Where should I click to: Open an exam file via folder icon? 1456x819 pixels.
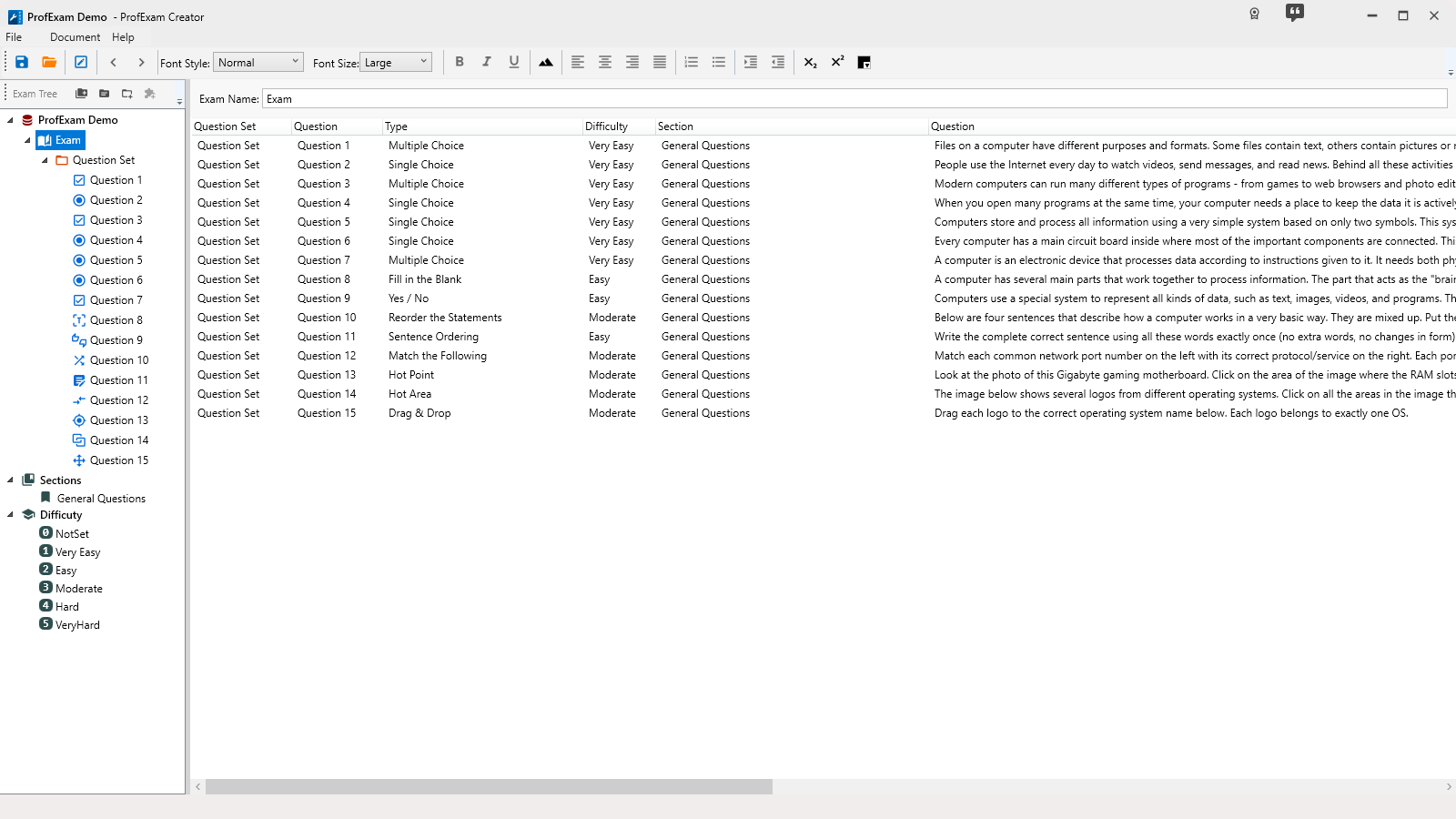click(x=49, y=62)
